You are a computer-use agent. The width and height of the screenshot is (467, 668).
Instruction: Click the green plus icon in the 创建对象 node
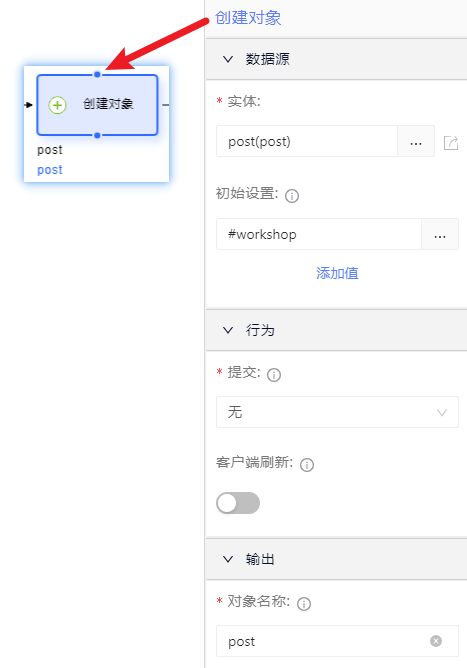[57, 105]
